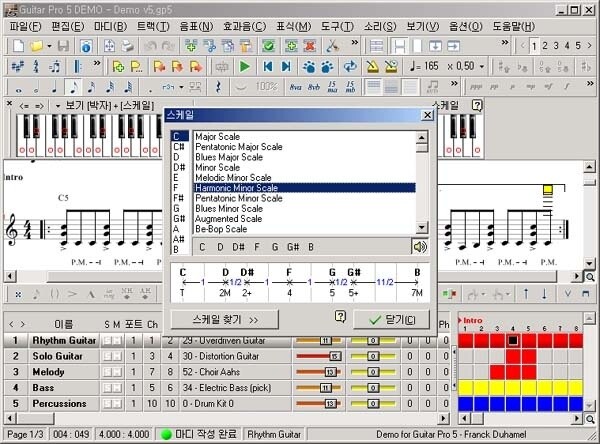Toggle mute for Rhythm Guitar track
600x444 pixels.
[117, 341]
